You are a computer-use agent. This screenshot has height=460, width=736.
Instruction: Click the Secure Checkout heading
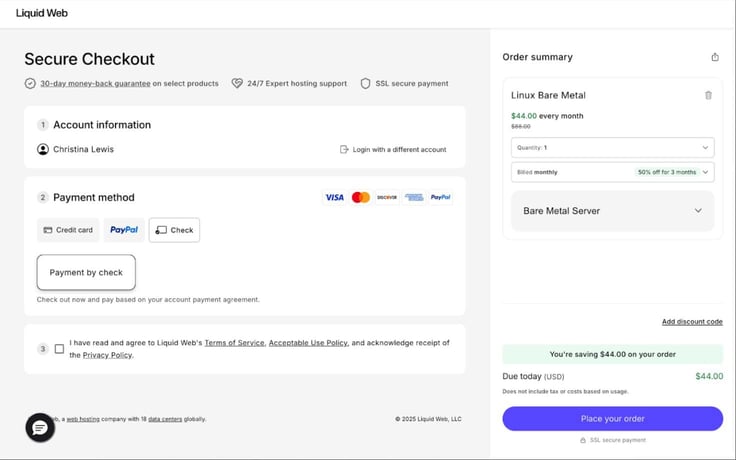[89, 59]
